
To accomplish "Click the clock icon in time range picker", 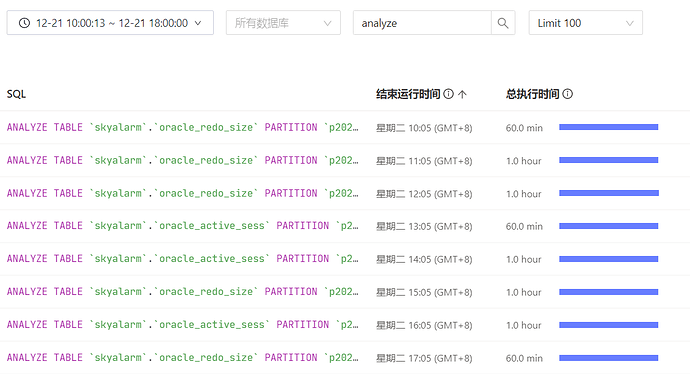I will pyautogui.click(x=24, y=23).
